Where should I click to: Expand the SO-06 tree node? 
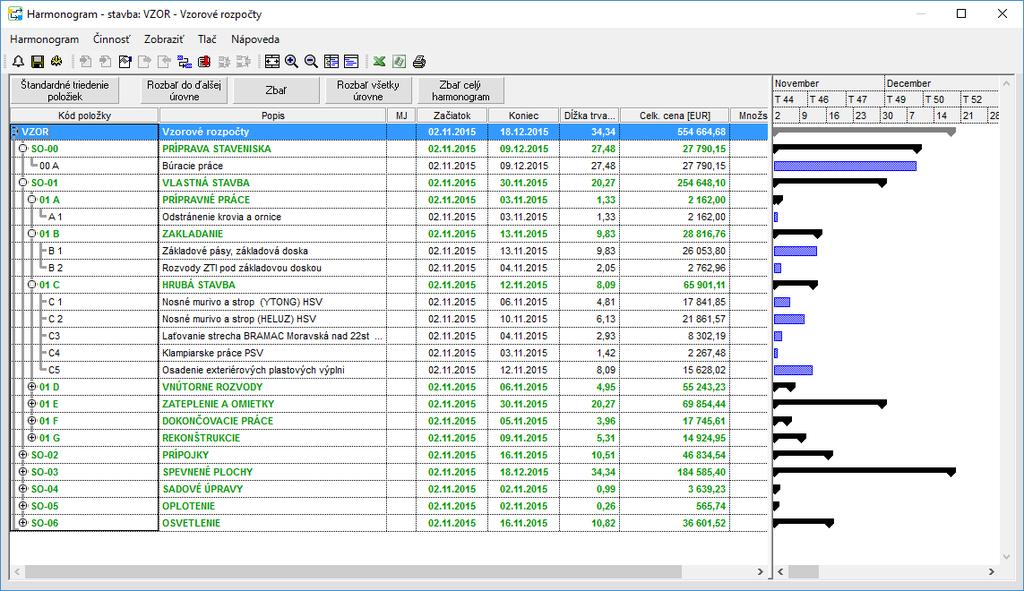pyautogui.click(x=23, y=522)
